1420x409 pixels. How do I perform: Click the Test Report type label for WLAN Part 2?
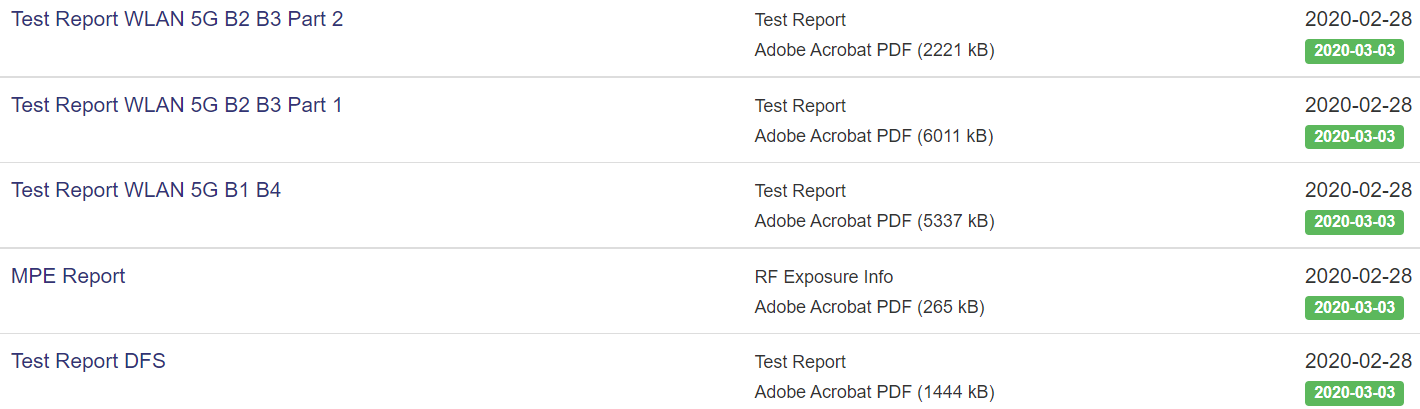pos(800,20)
